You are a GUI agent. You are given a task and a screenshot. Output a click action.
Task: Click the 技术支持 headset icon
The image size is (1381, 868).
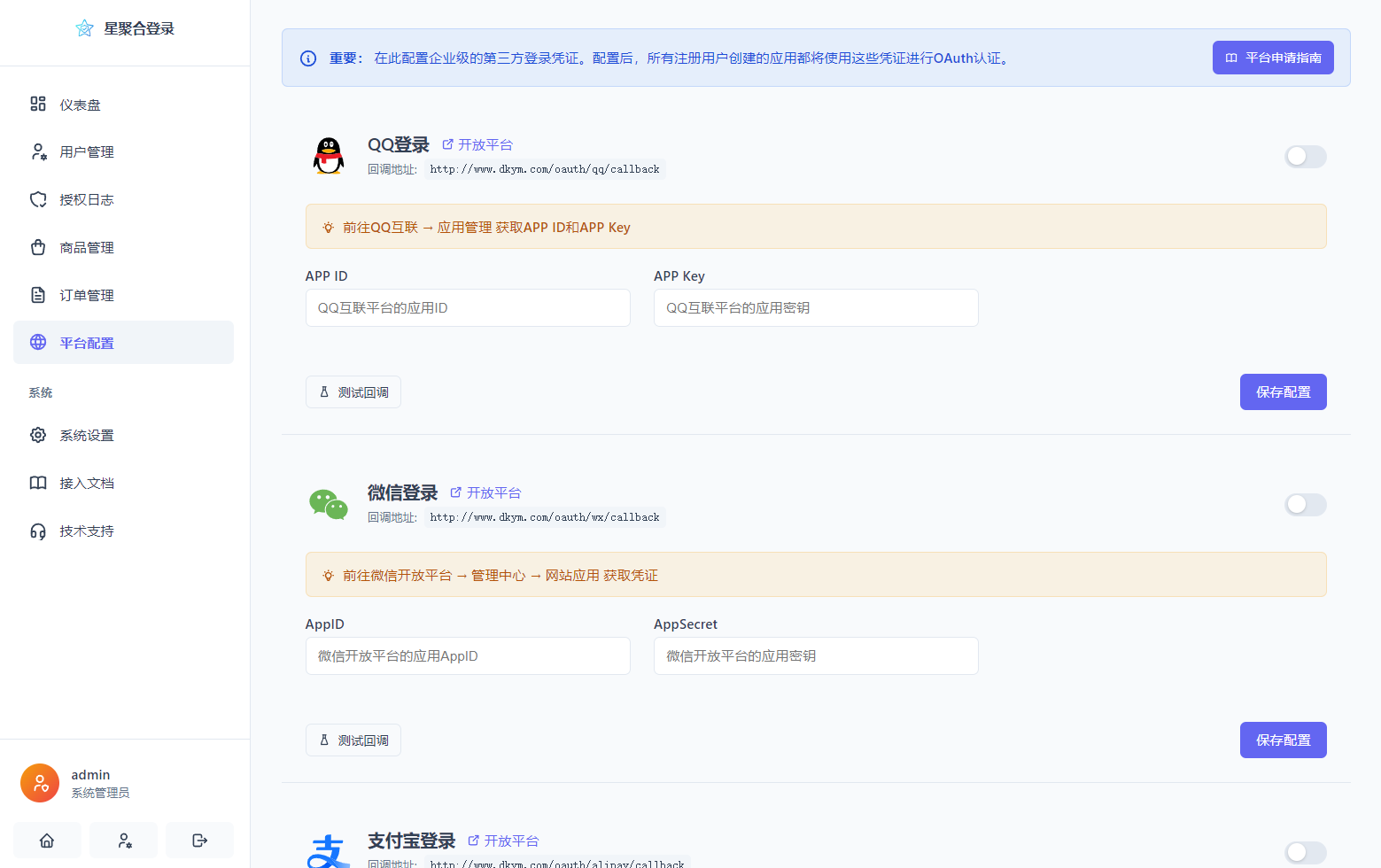tap(37, 531)
